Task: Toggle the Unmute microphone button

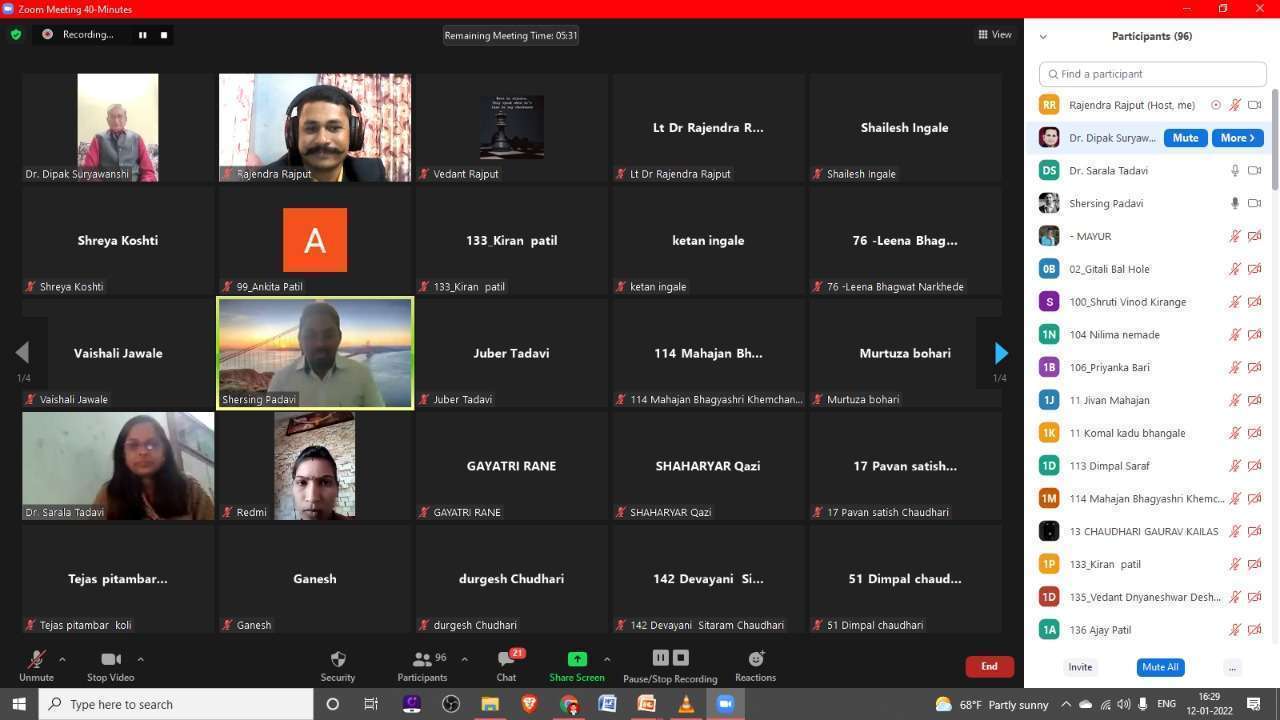Action: pos(36,660)
